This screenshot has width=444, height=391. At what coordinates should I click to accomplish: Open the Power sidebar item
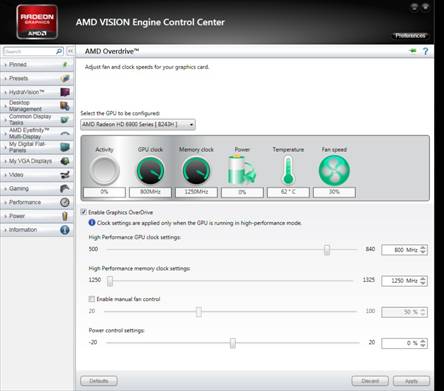[x=37, y=216]
